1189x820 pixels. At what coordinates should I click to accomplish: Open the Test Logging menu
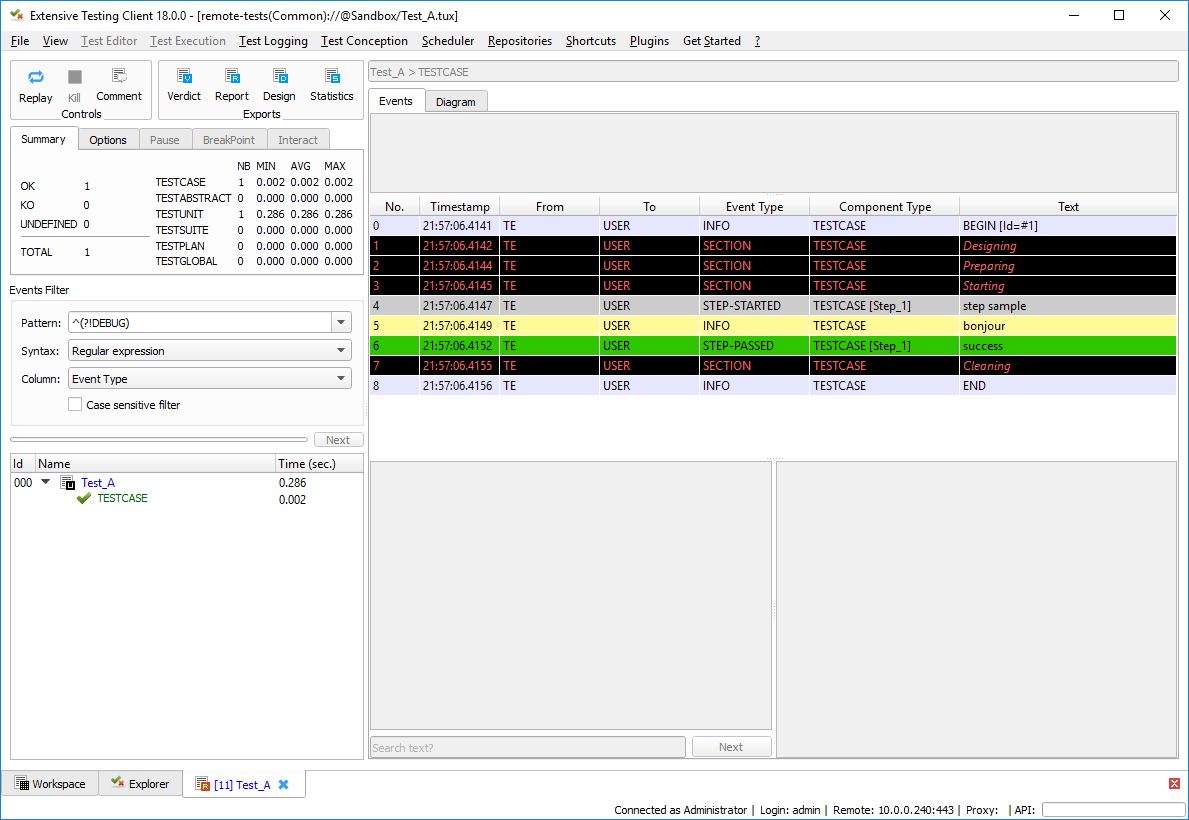click(x=273, y=41)
